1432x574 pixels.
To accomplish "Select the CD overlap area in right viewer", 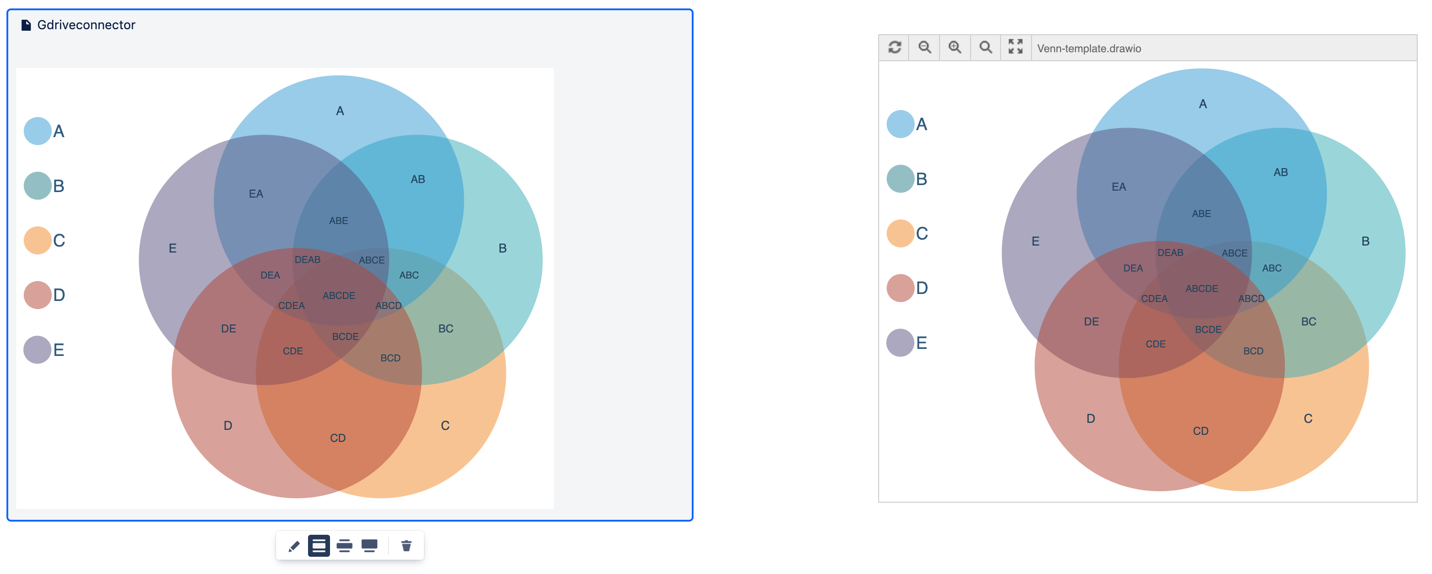I will [1201, 431].
